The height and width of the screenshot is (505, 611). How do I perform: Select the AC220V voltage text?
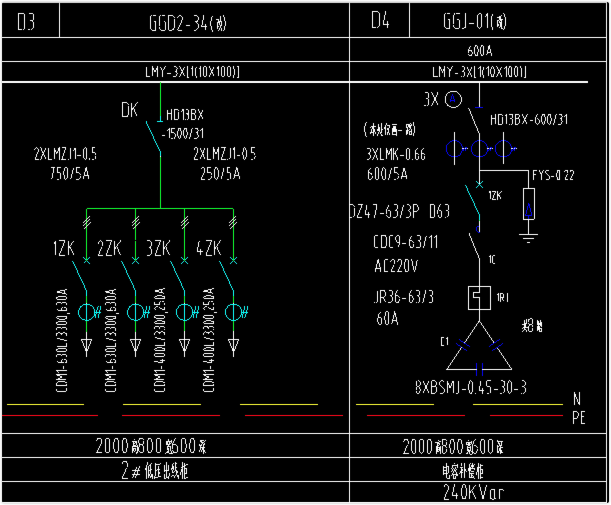click(x=396, y=266)
